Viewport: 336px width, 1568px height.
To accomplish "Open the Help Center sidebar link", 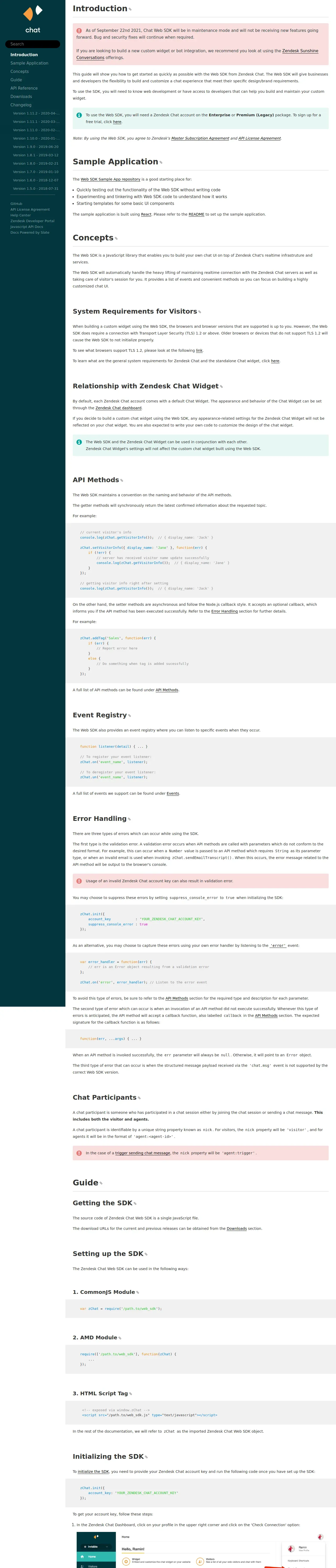I will [x=20, y=216].
